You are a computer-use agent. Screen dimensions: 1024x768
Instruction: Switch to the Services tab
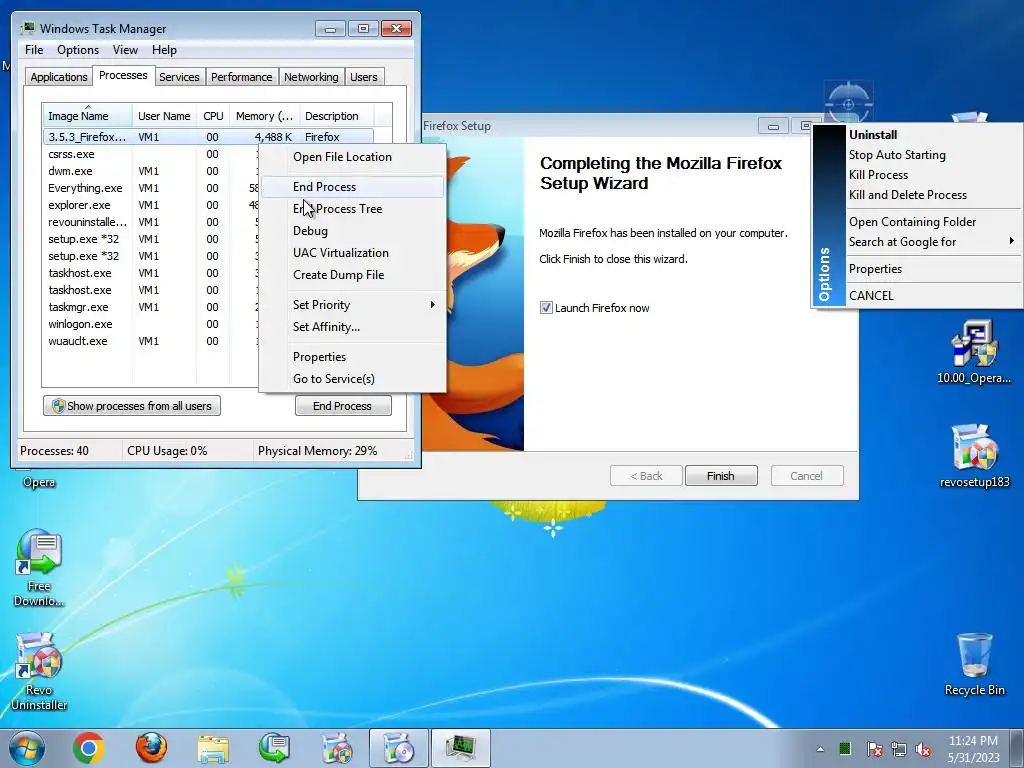pos(179,77)
